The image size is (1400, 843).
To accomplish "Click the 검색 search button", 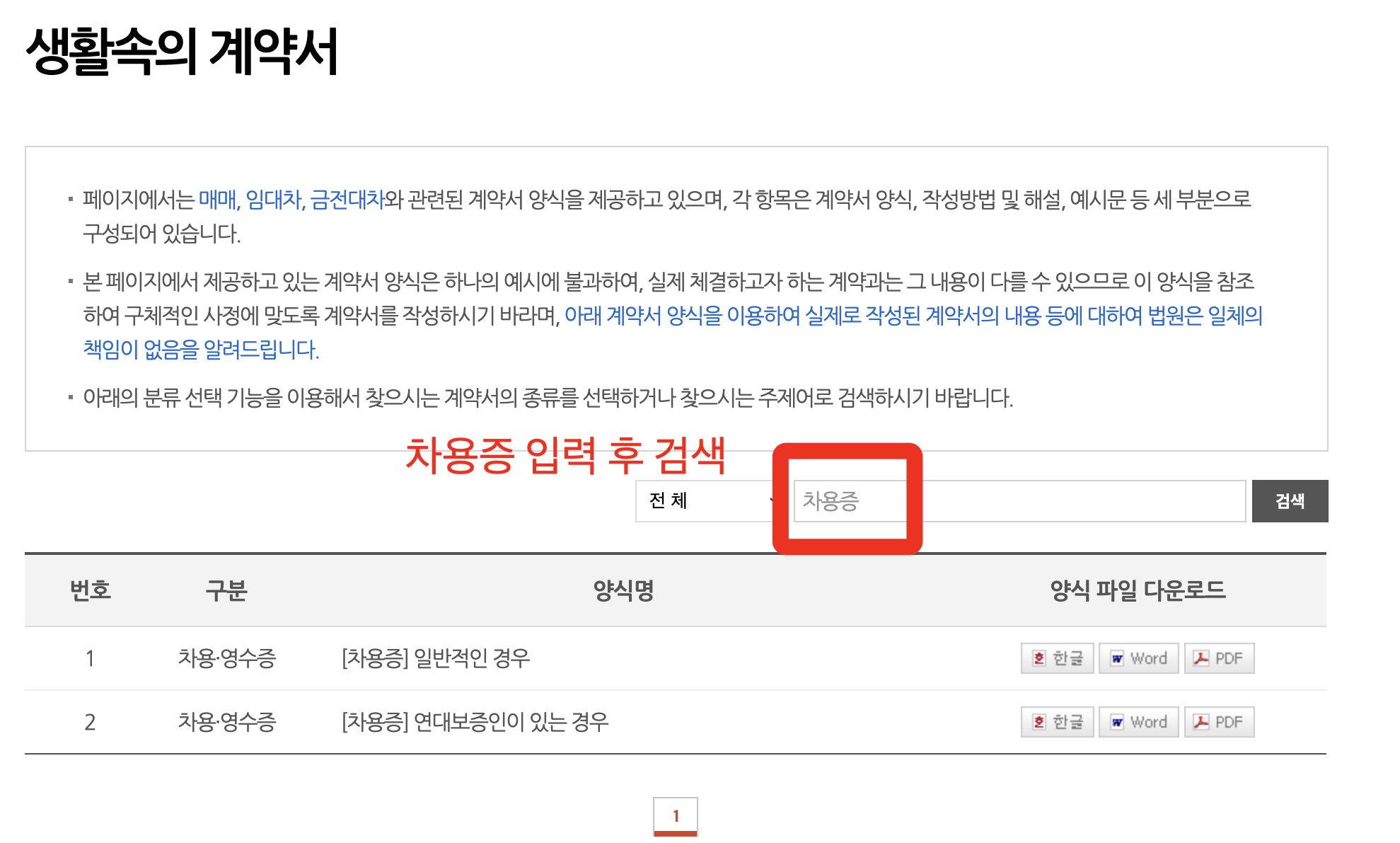I will point(1290,500).
